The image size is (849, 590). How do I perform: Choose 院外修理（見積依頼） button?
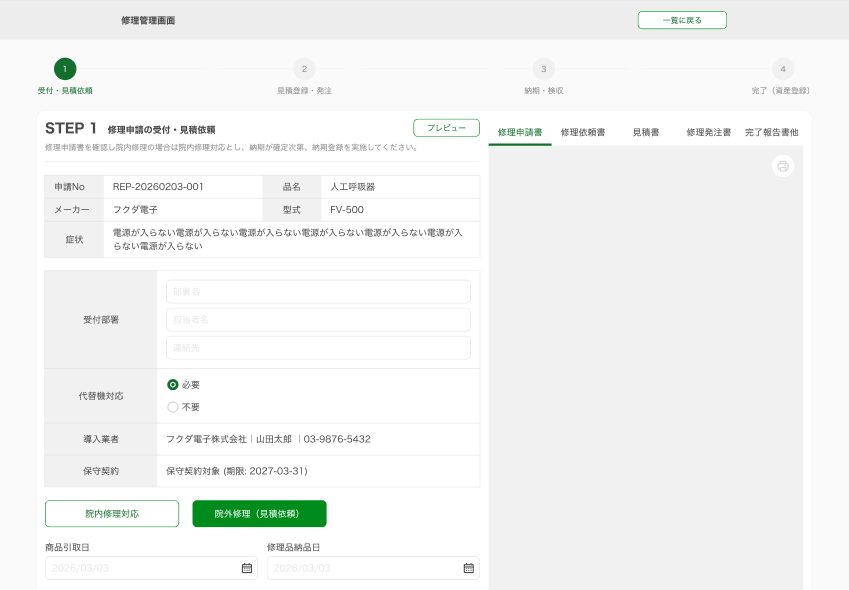tap(259, 514)
